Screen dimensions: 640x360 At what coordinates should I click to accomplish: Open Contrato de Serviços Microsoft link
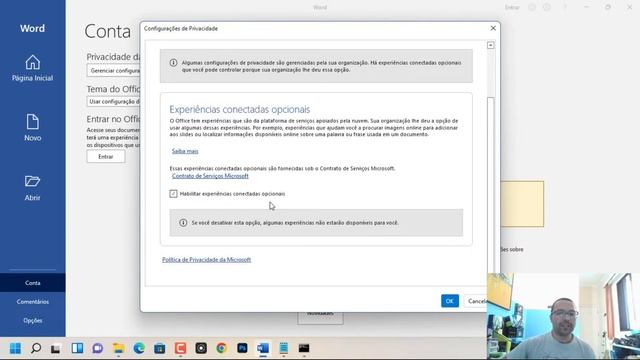click(210, 176)
